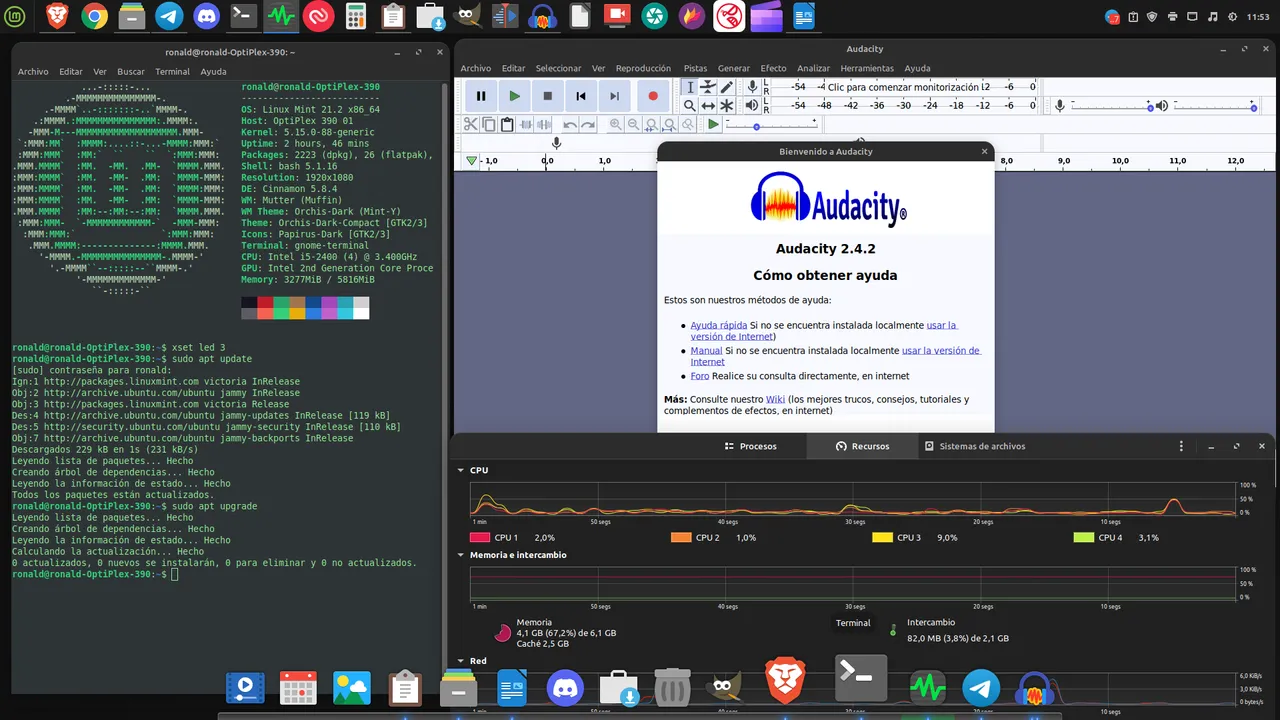Click the Memoria pie color indicator
1280x720 pixels.
point(503,632)
